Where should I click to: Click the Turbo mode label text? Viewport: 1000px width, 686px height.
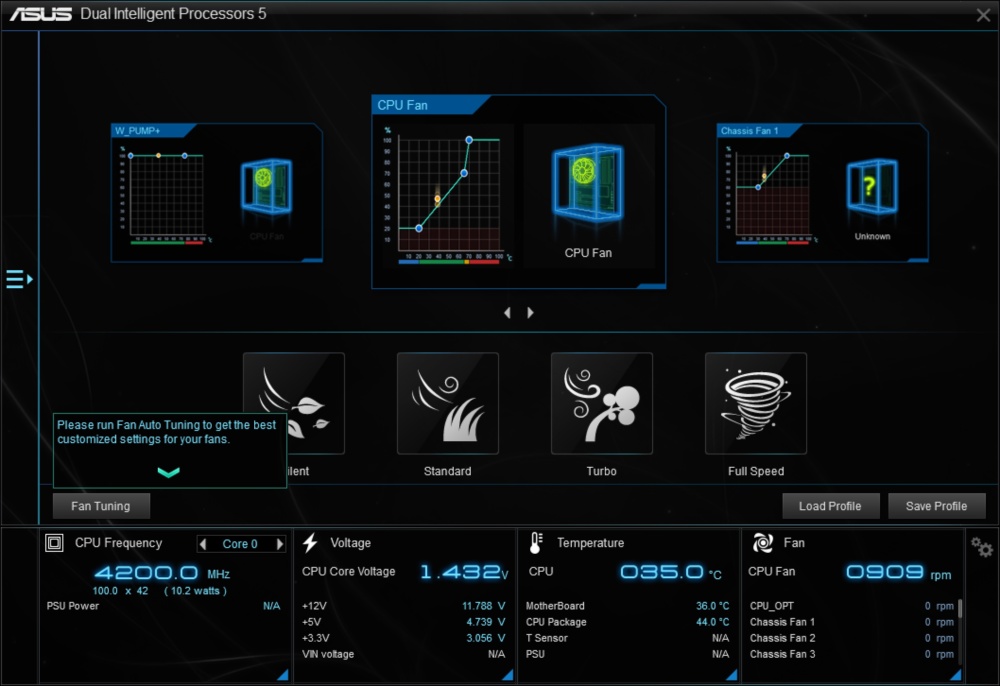coord(601,471)
